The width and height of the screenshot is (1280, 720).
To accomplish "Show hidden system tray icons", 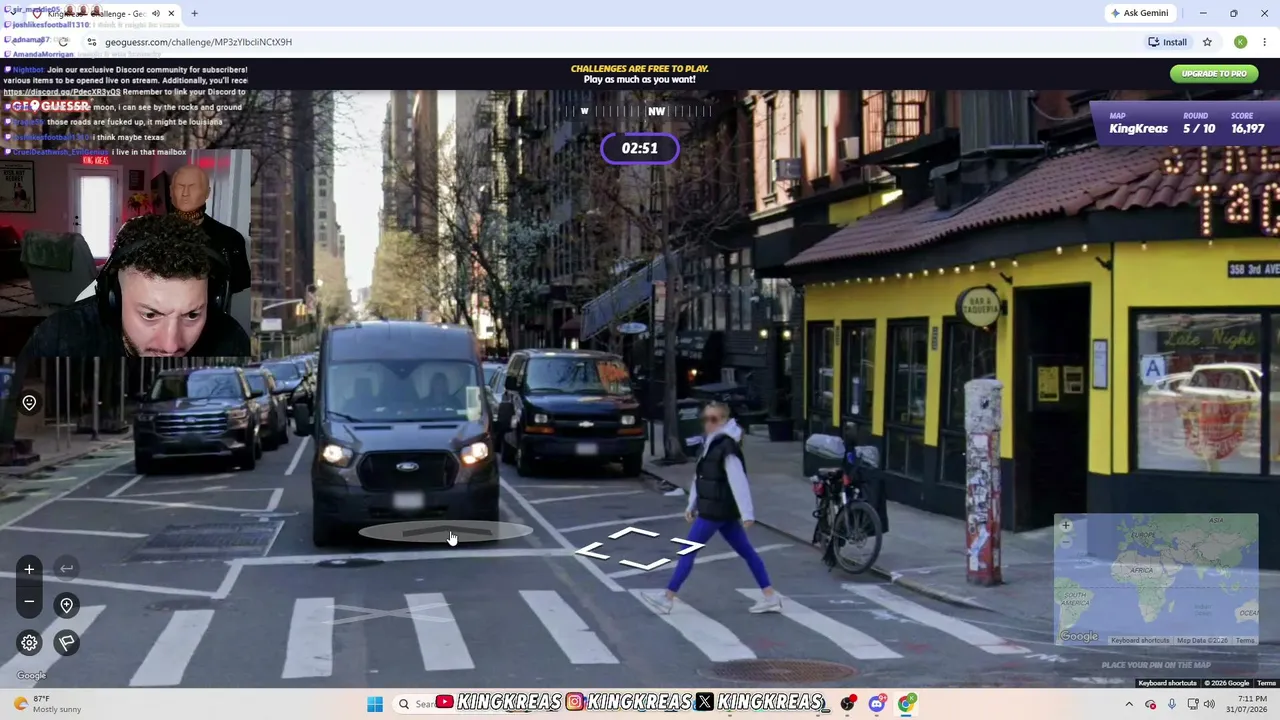I will coord(1129,704).
